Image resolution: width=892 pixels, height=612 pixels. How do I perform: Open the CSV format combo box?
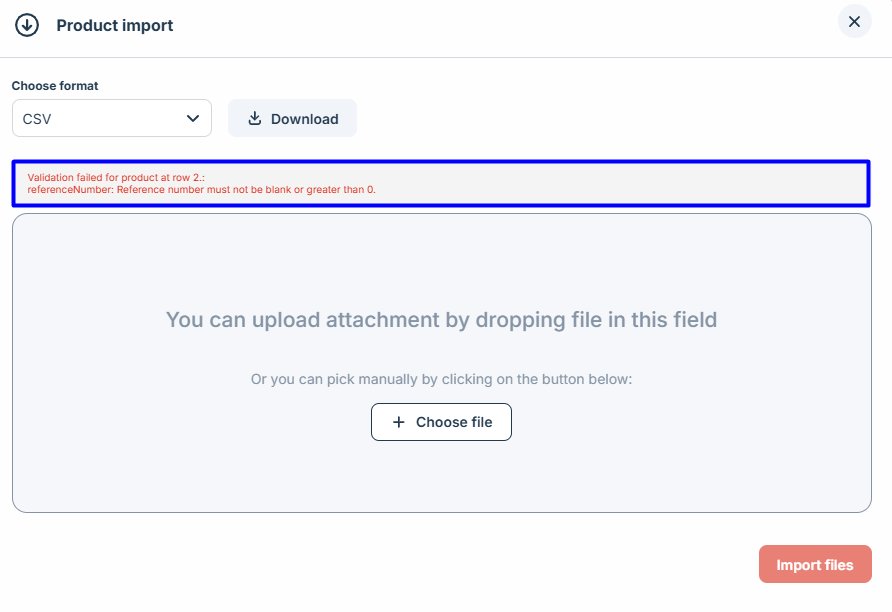tap(112, 118)
